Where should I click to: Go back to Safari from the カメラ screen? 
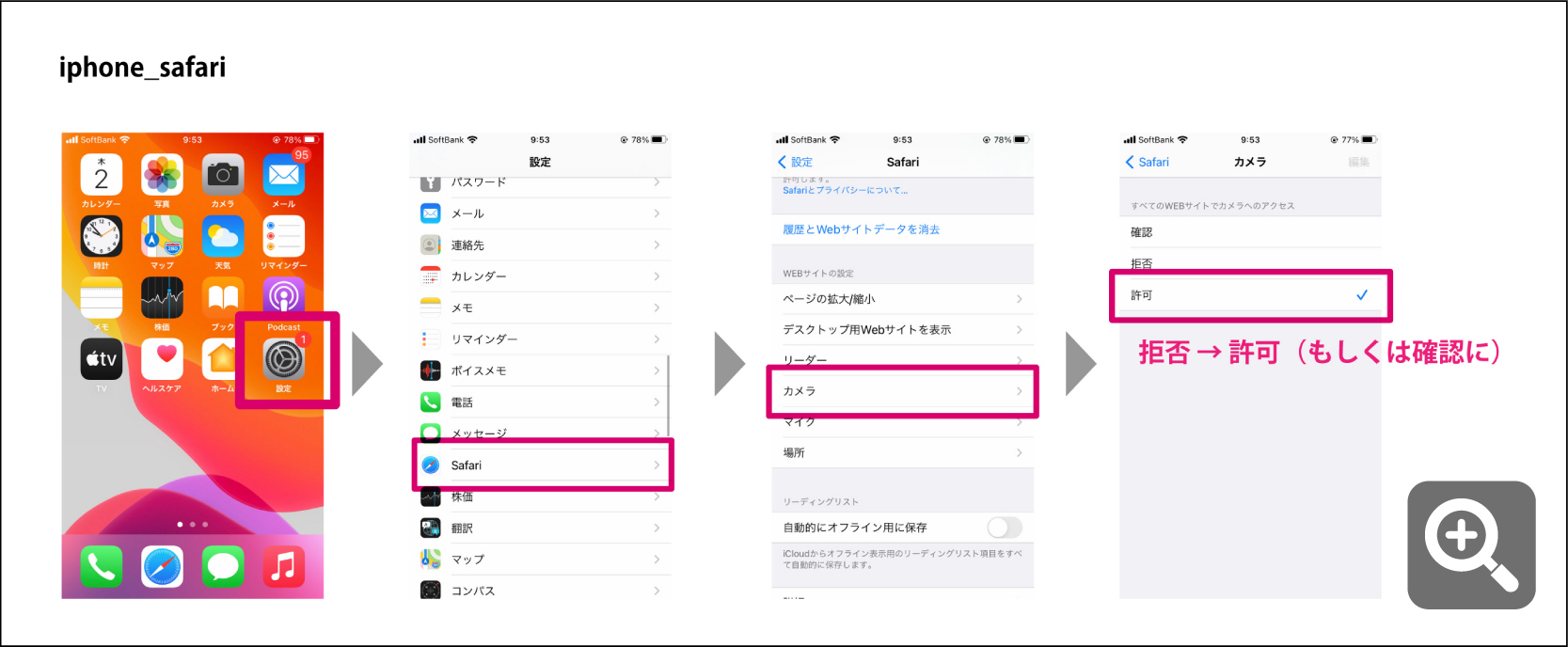[x=1148, y=162]
